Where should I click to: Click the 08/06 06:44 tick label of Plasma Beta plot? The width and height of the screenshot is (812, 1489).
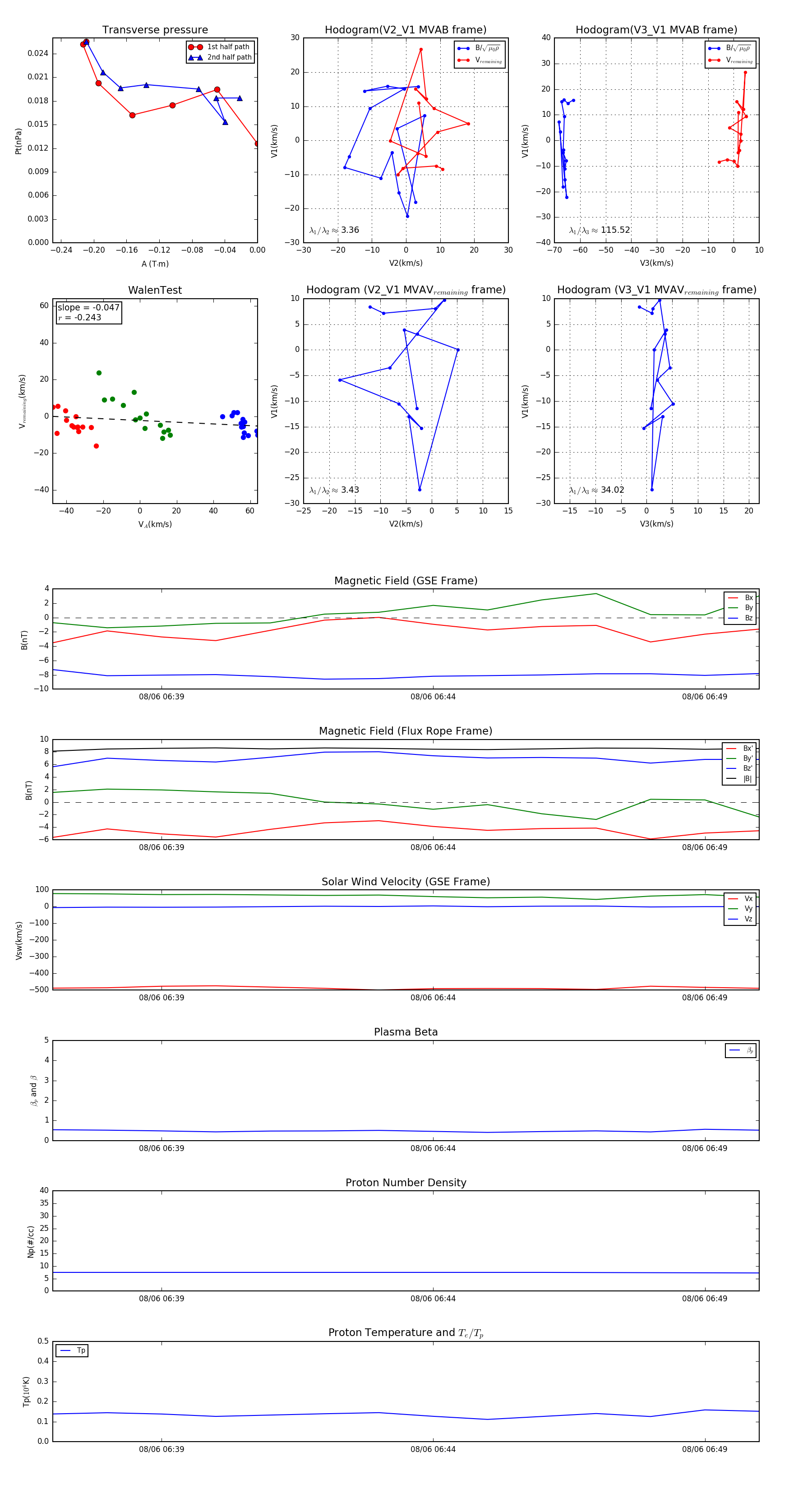(433, 1148)
